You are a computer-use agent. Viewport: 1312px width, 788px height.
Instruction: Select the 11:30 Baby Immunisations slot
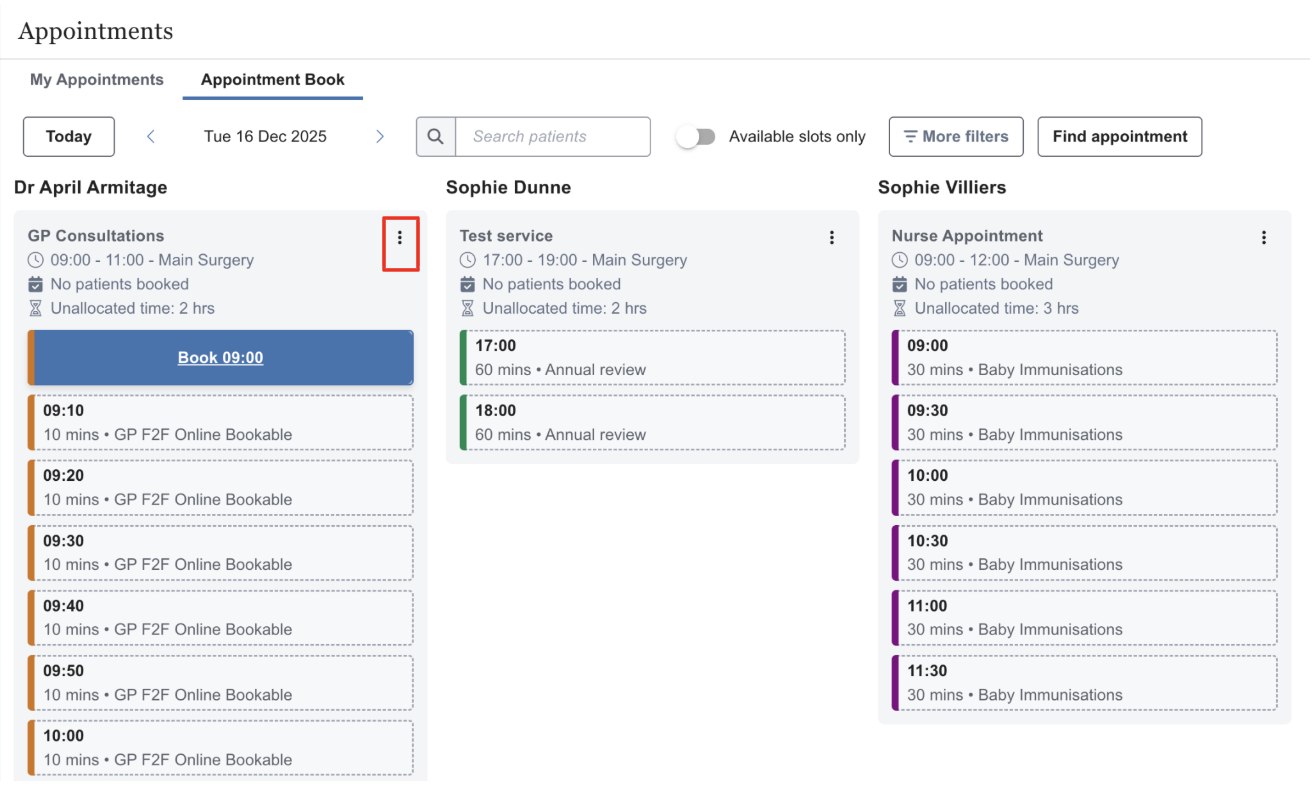[x=1084, y=683]
